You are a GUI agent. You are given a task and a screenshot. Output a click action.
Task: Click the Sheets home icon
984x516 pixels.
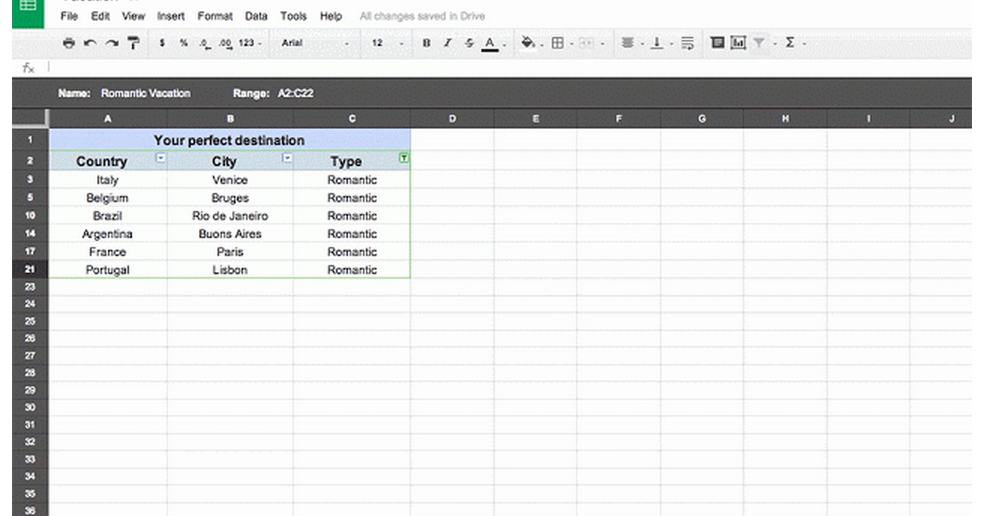click(x=28, y=13)
